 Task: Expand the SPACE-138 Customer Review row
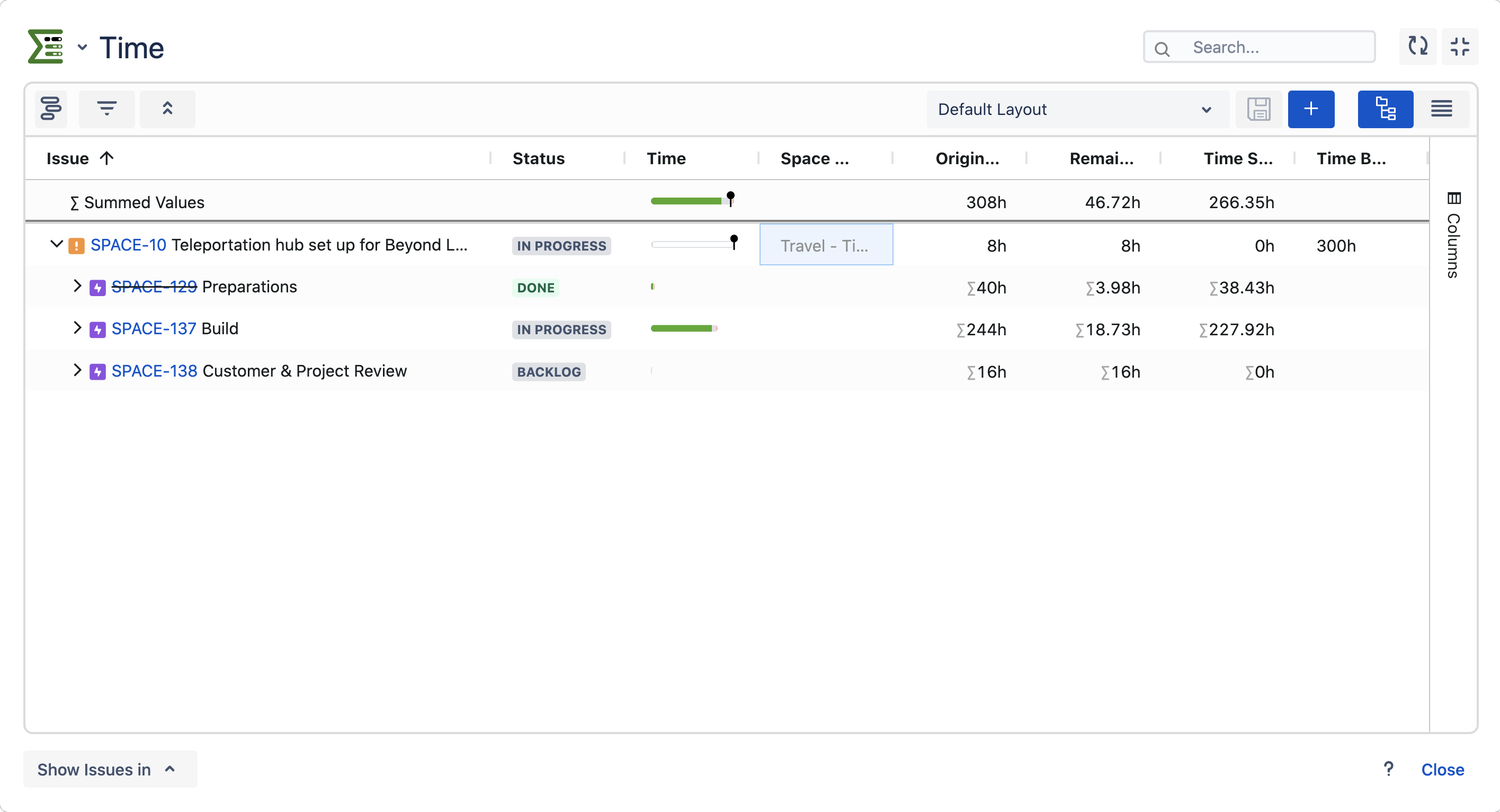[x=77, y=370]
